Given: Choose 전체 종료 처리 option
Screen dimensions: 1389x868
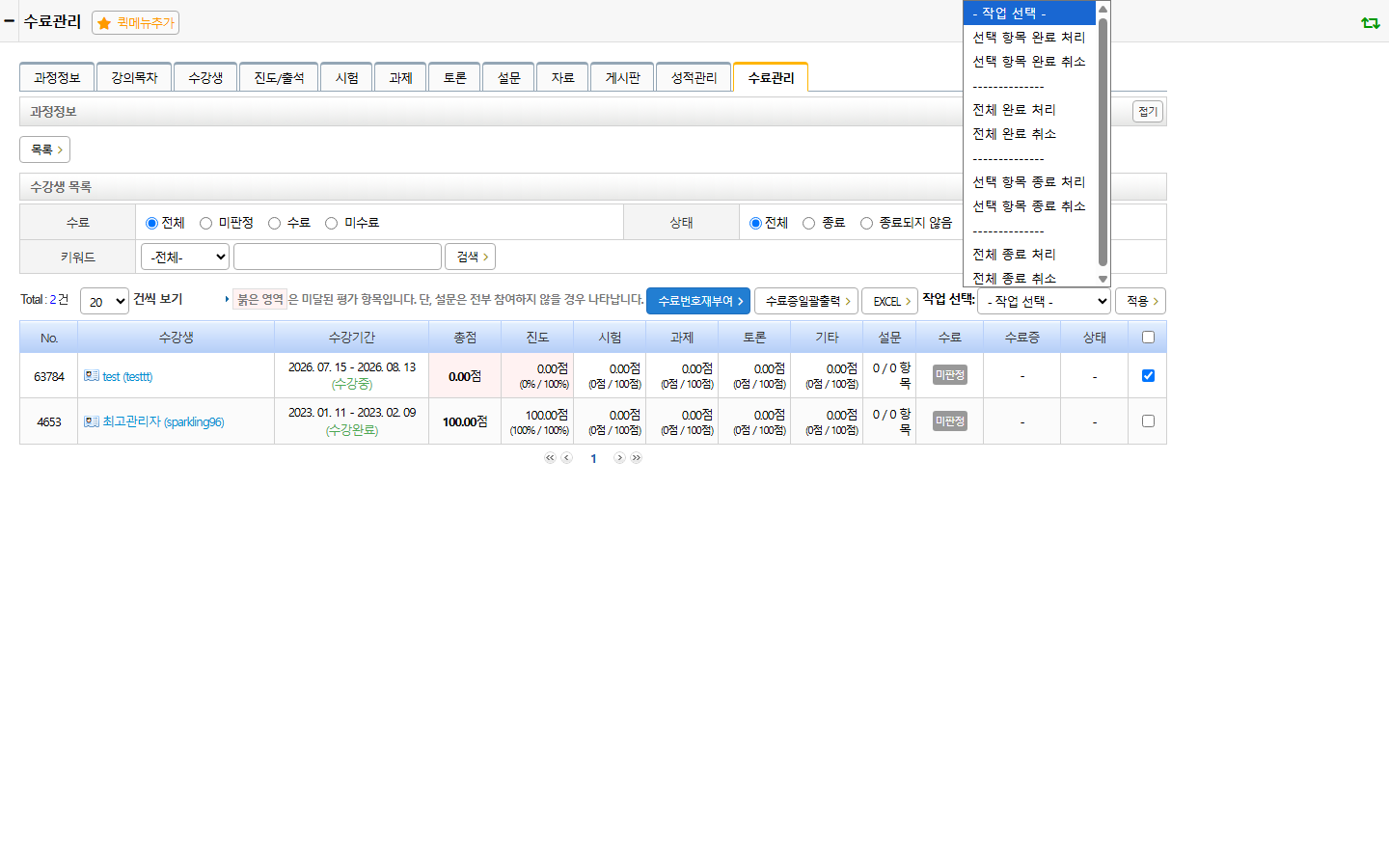Looking at the screenshot, I should pos(1029,255).
